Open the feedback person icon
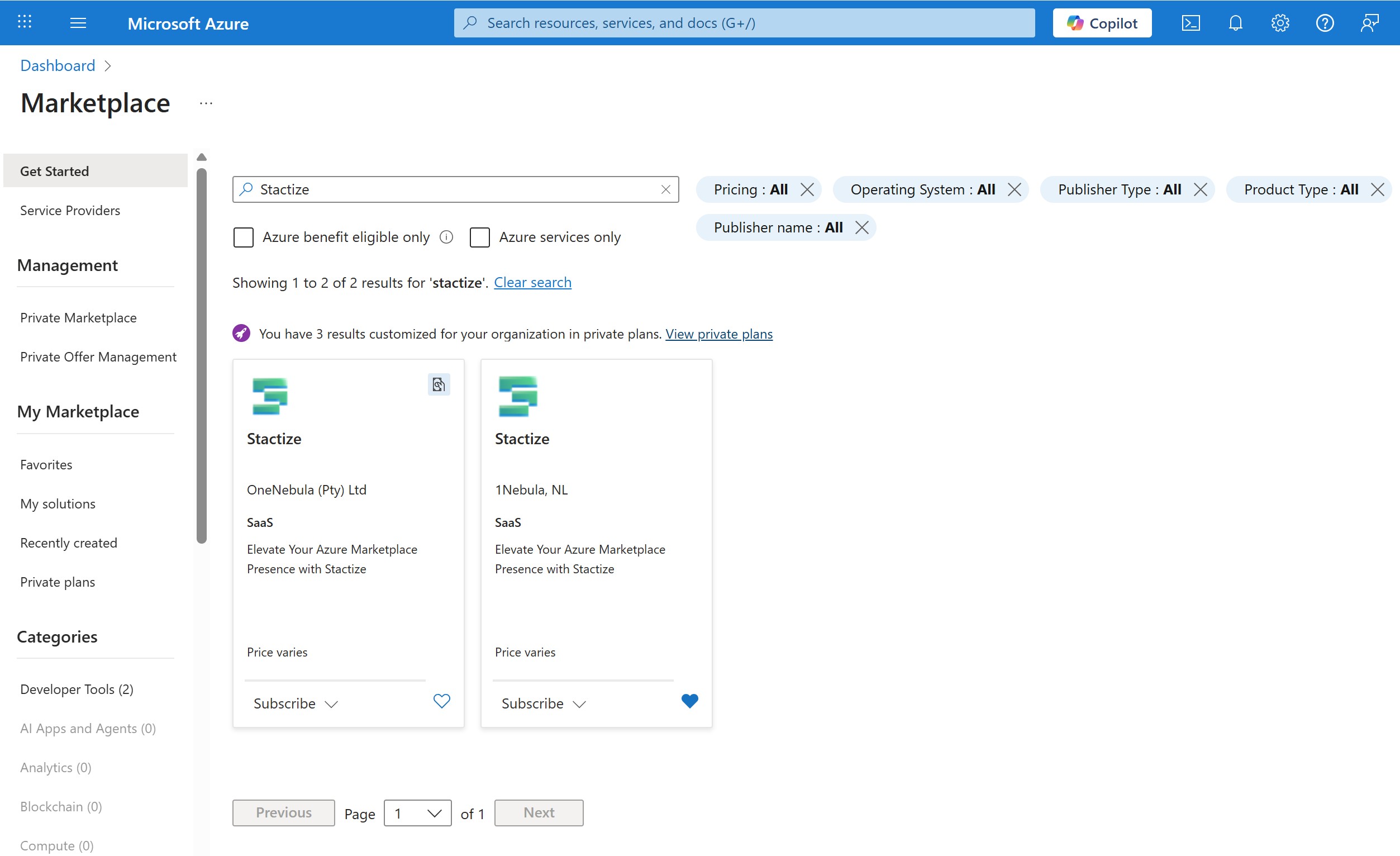Viewport: 1400px width, 856px height. pos(1369,23)
